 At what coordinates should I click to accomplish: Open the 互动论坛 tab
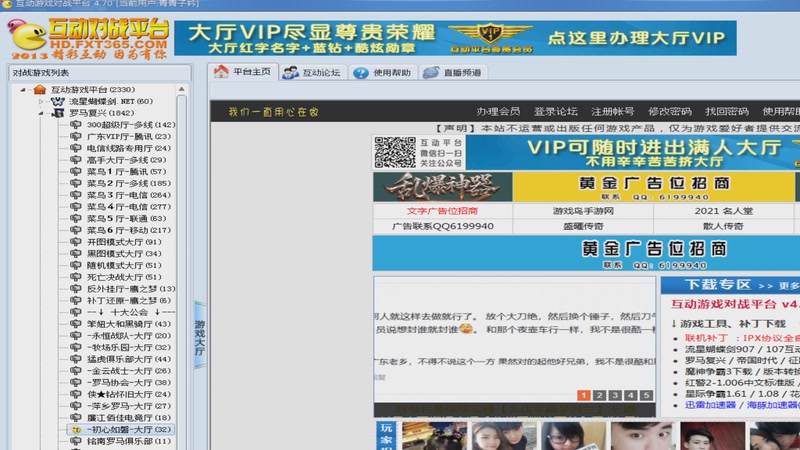313,72
